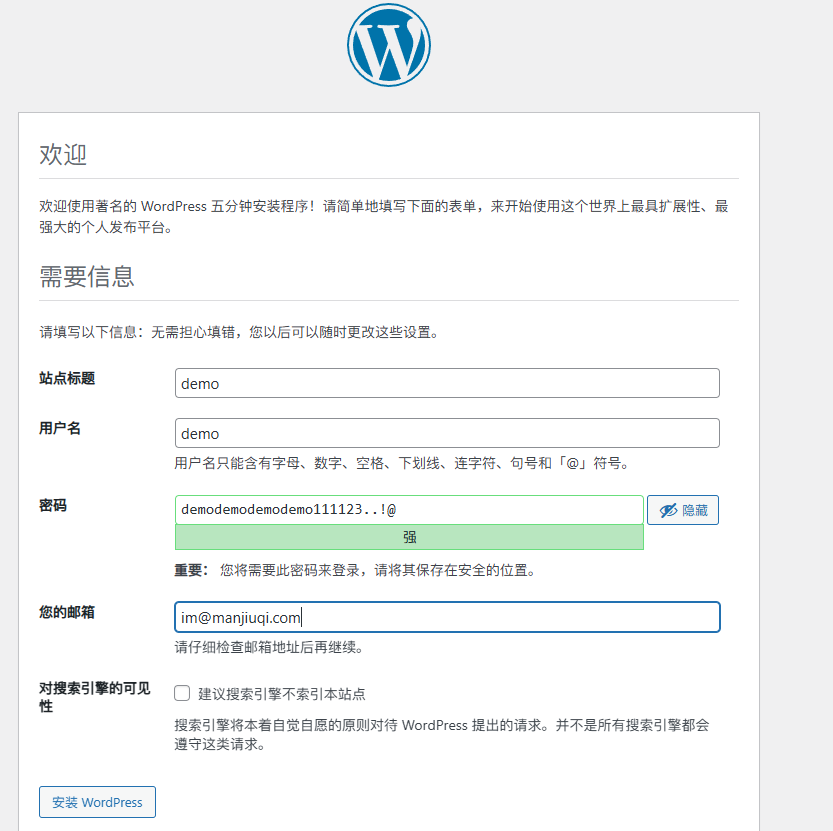Click the email field with im@manjiuqi.com
This screenshot has height=831, width=833.
447,617
